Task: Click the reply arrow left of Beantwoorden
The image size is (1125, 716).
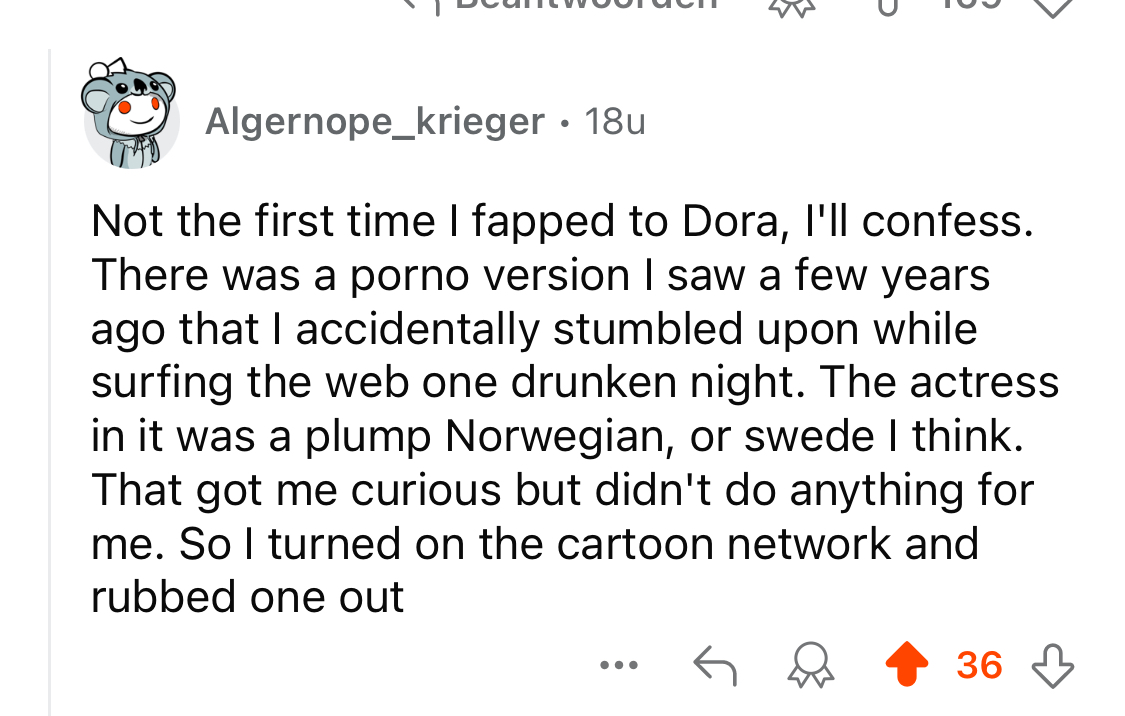Action: coord(420,5)
